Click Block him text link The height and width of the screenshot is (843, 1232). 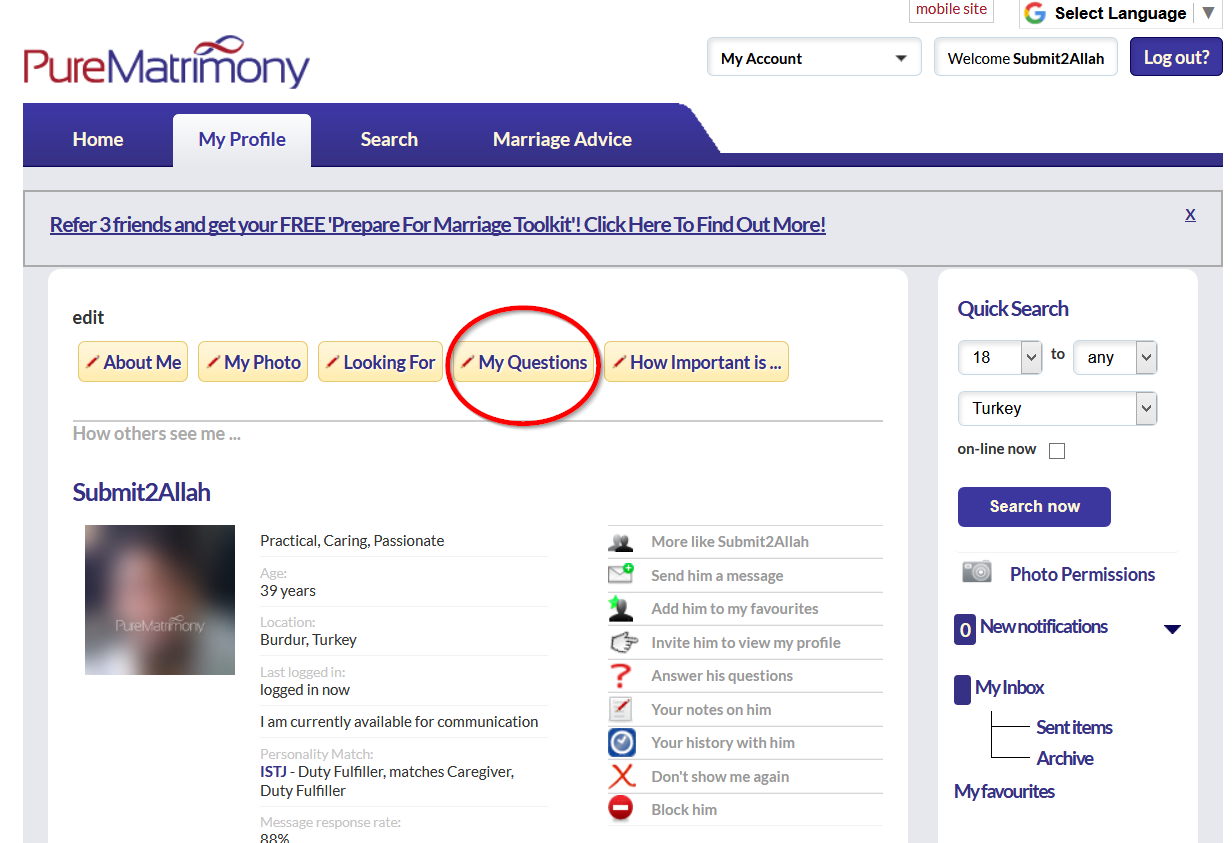684,809
